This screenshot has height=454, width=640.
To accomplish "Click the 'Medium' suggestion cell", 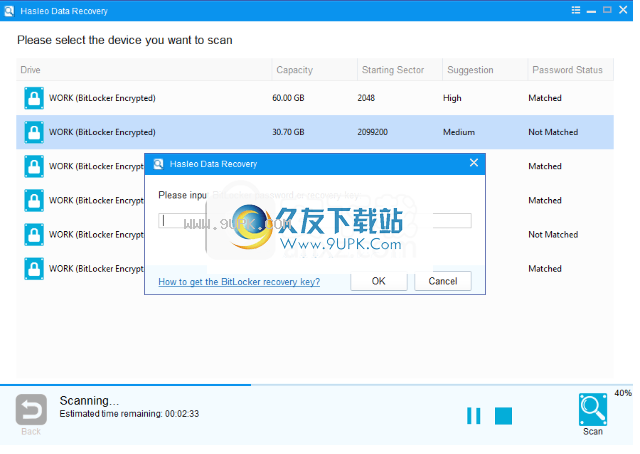I will [x=459, y=132].
